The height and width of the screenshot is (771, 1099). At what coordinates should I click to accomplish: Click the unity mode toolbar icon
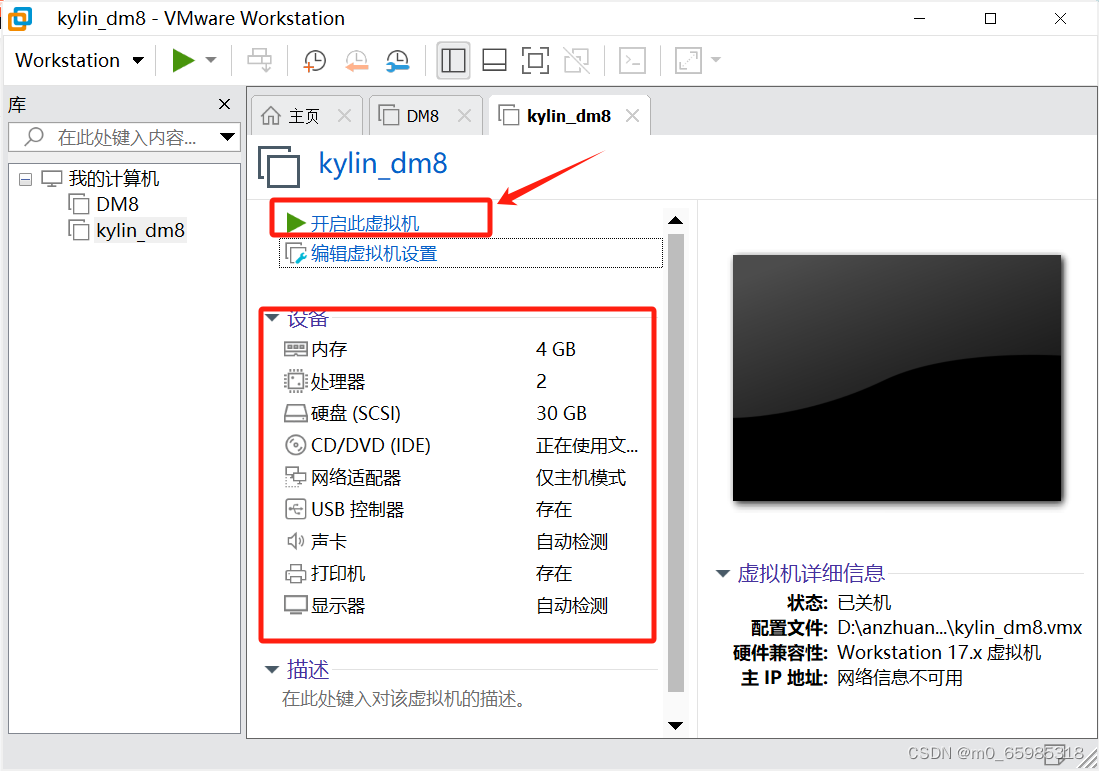coord(576,60)
